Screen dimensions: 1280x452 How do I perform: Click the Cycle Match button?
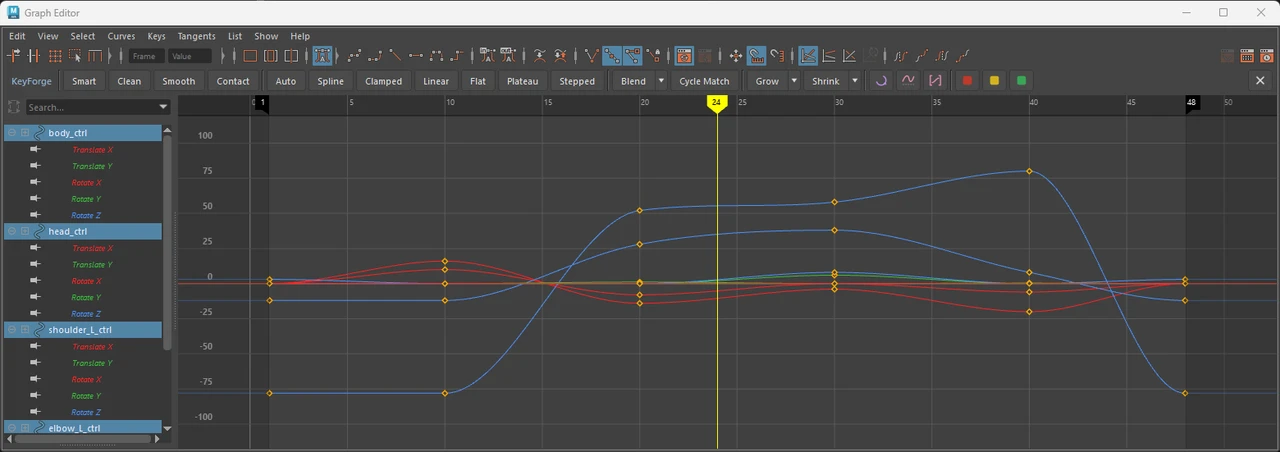(x=704, y=81)
